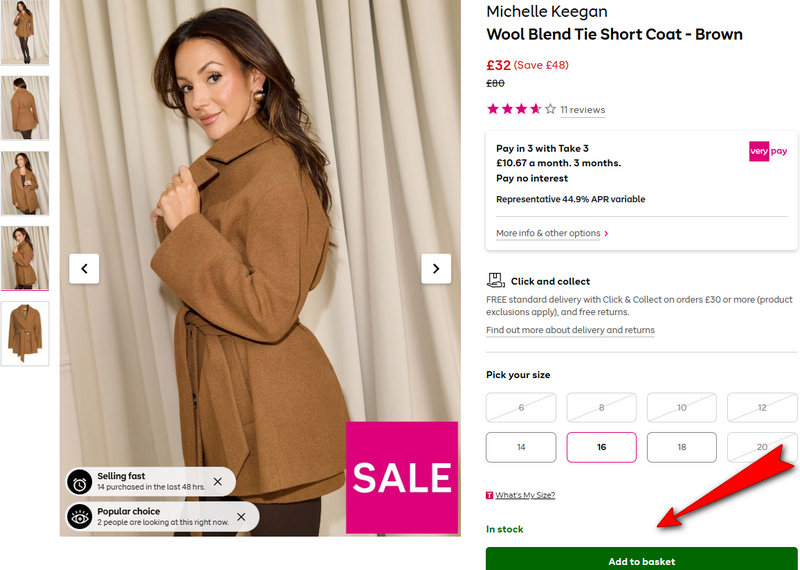Click the Click and collect icon
Screen dimensions: 800x570
[495, 281]
